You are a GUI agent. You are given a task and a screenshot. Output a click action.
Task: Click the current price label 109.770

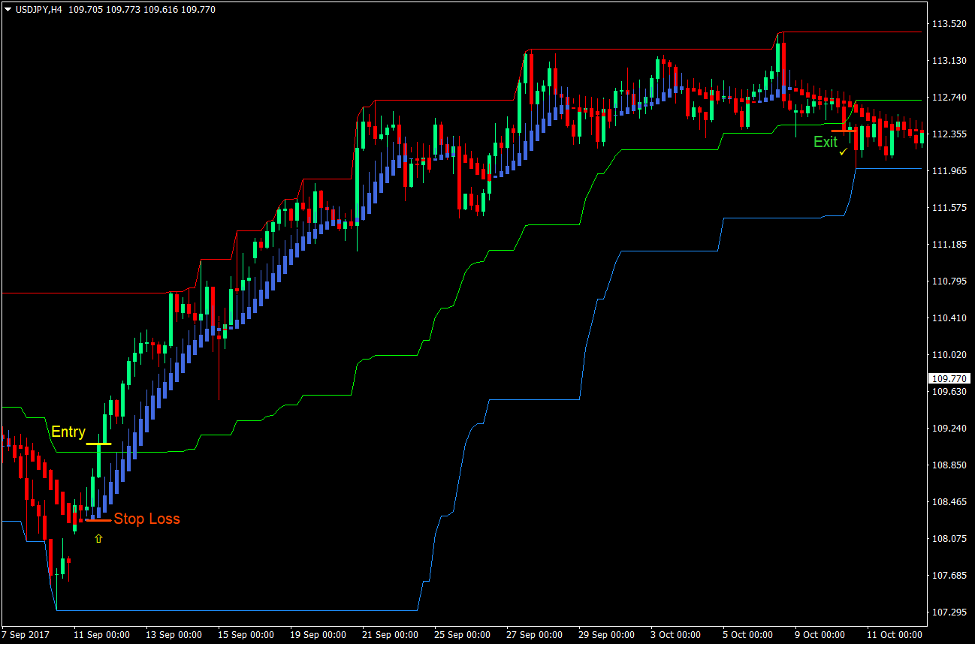coord(949,379)
